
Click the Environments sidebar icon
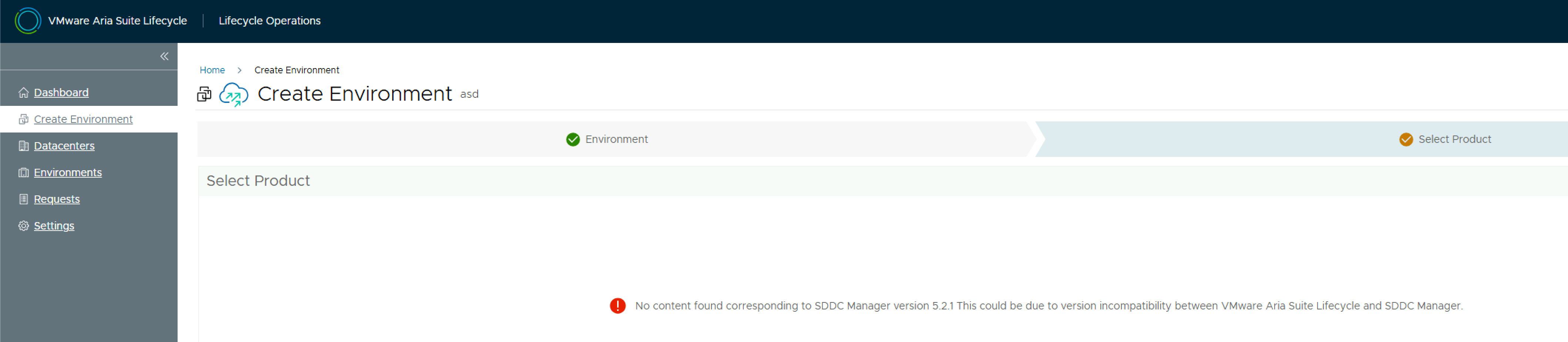click(x=24, y=173)
